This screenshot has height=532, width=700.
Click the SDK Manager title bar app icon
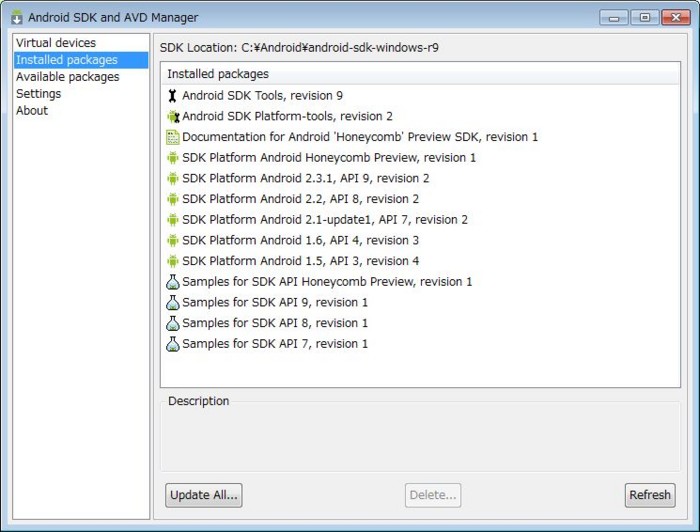point(17,17)
